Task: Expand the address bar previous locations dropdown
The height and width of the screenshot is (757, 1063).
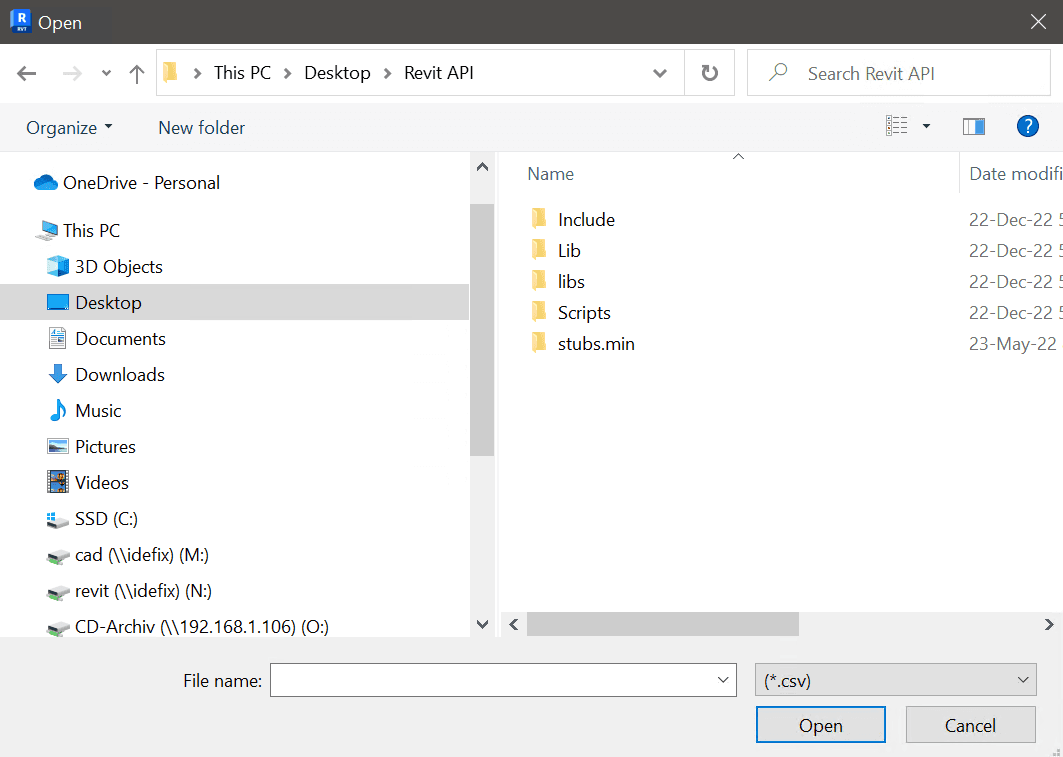Action: point(660,73)
